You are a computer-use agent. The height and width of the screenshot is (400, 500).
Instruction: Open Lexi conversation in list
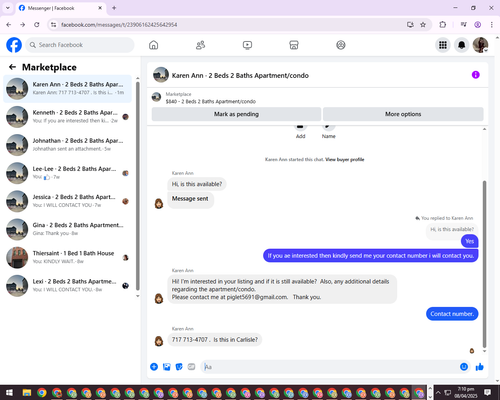click(67, 285)
